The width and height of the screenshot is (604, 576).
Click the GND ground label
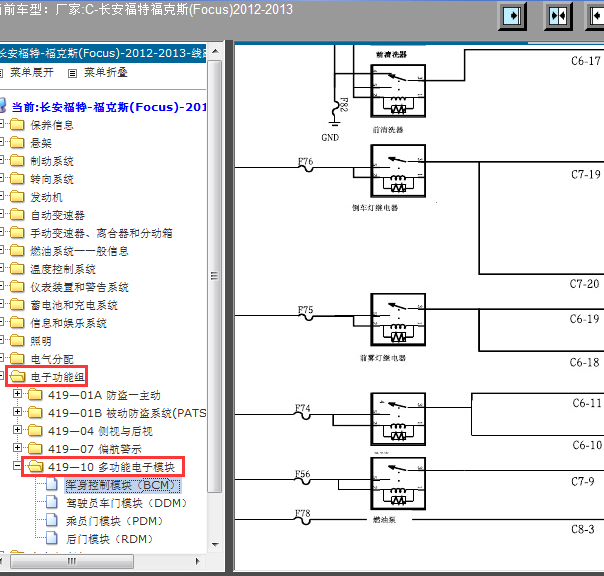click(330, 138)
